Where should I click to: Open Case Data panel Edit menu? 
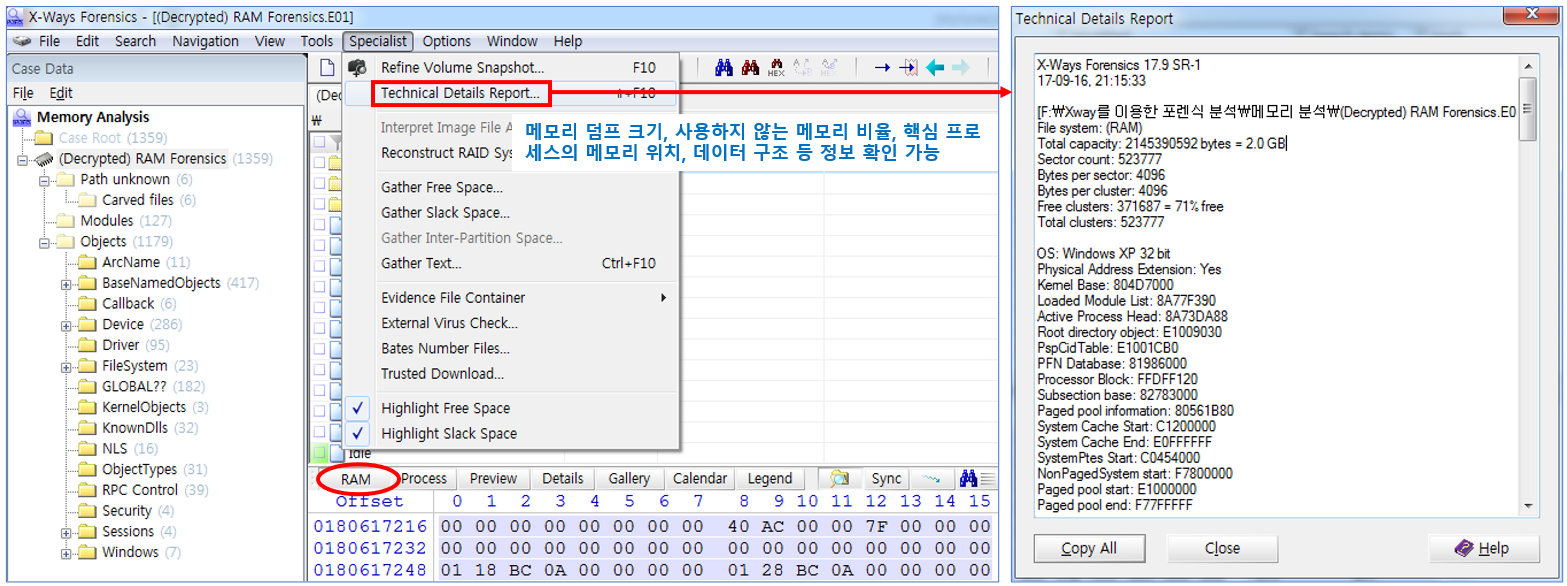pos(61,93)
